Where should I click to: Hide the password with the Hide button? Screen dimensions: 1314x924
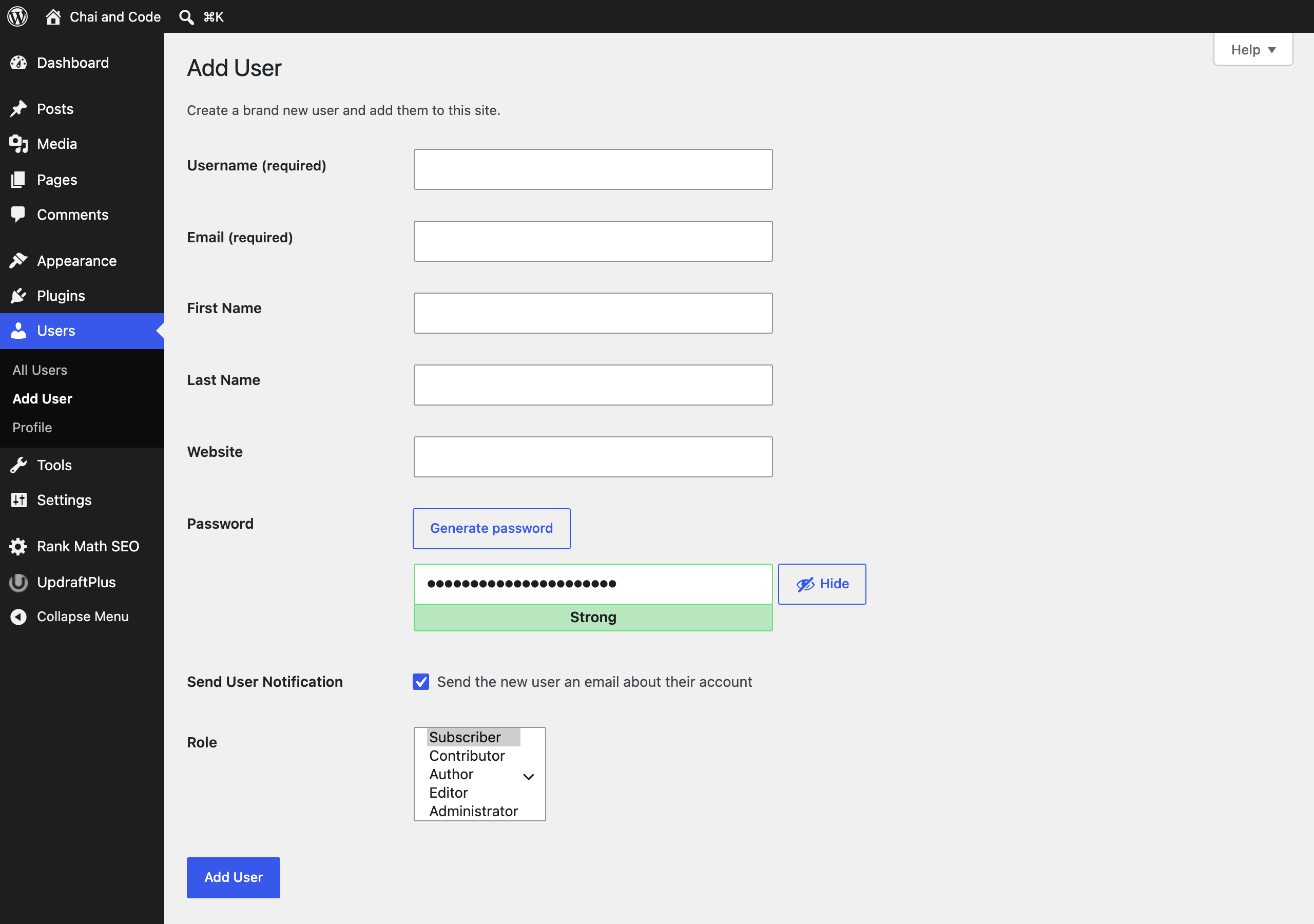click(822, 584)
